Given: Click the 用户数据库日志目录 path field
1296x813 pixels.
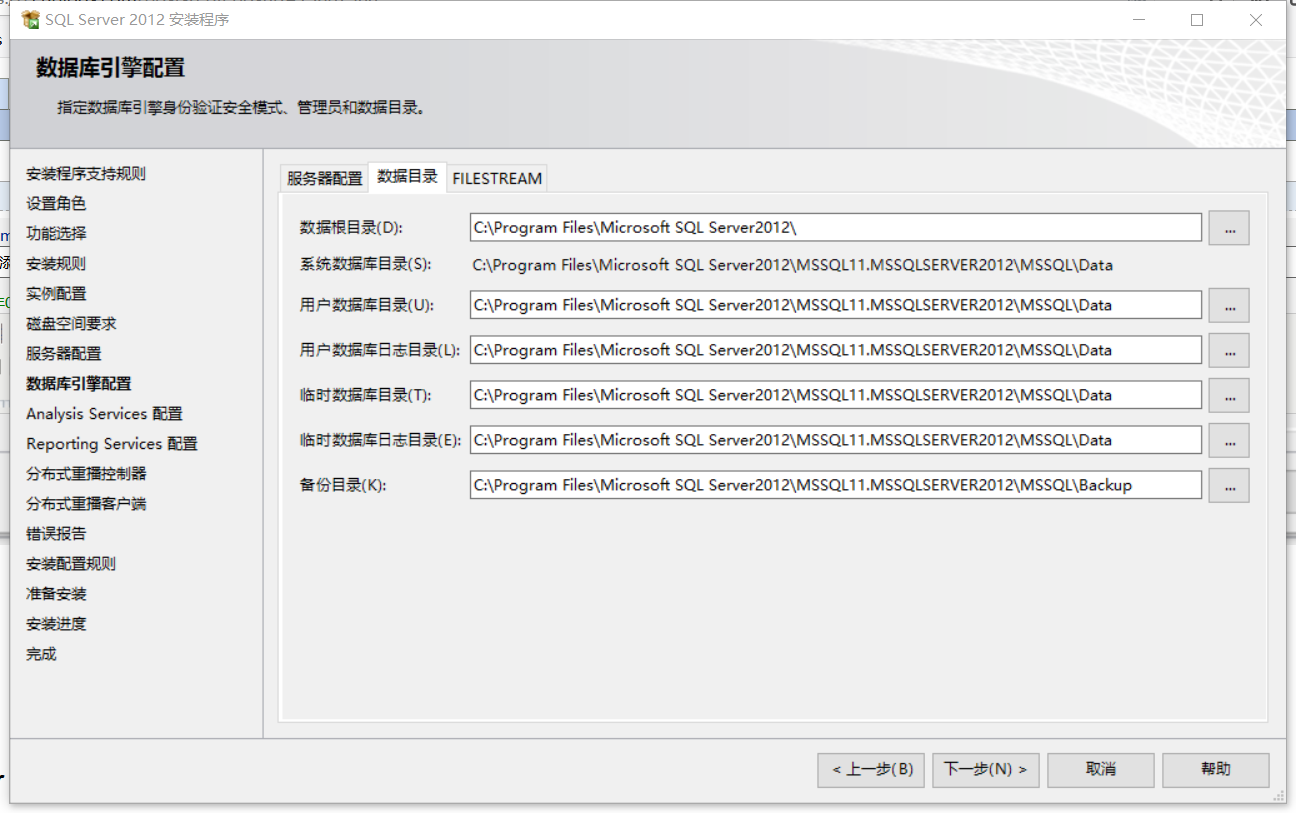Looking at the screenshot, I should [835, 350].
